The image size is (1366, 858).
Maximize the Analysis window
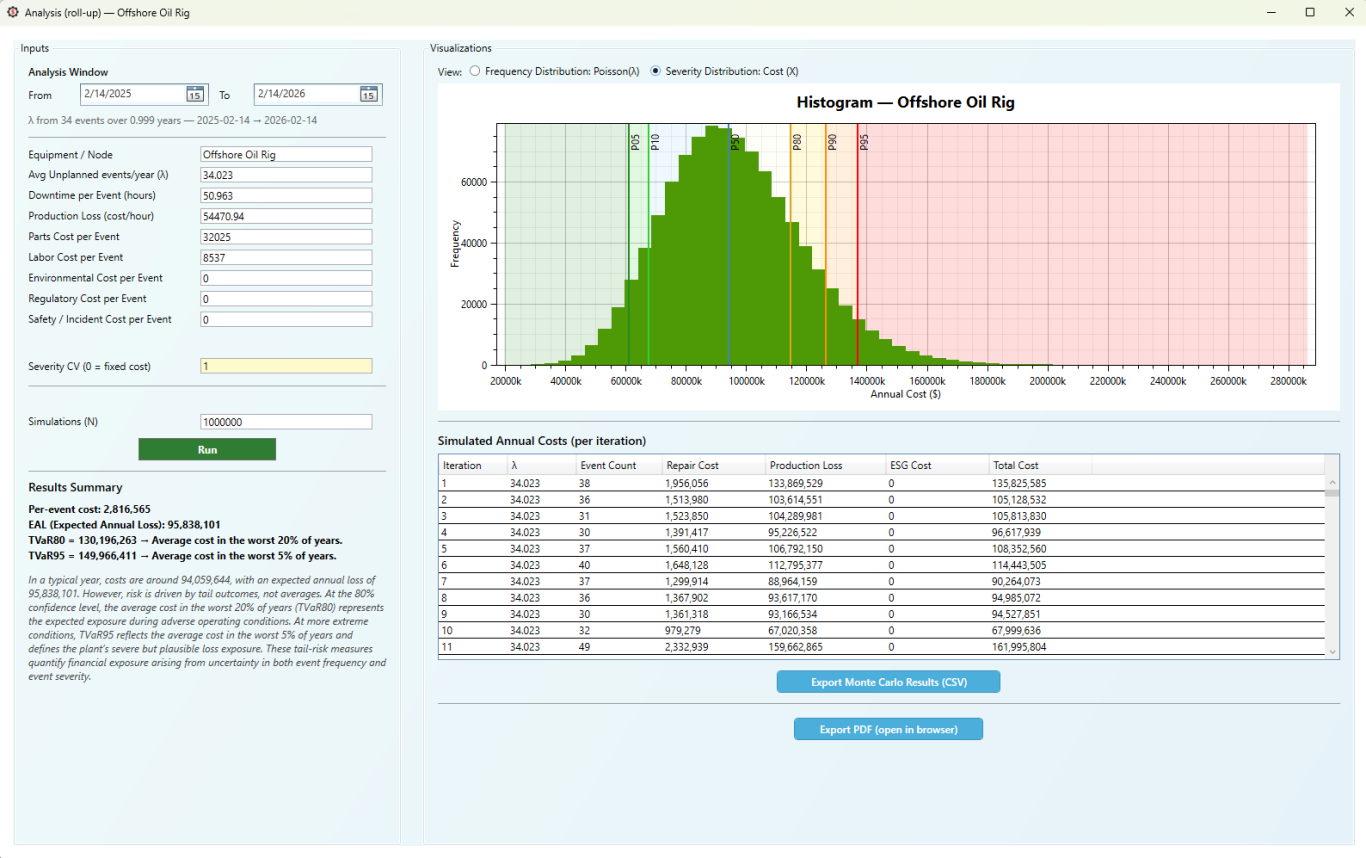[x=1310, y=13]
